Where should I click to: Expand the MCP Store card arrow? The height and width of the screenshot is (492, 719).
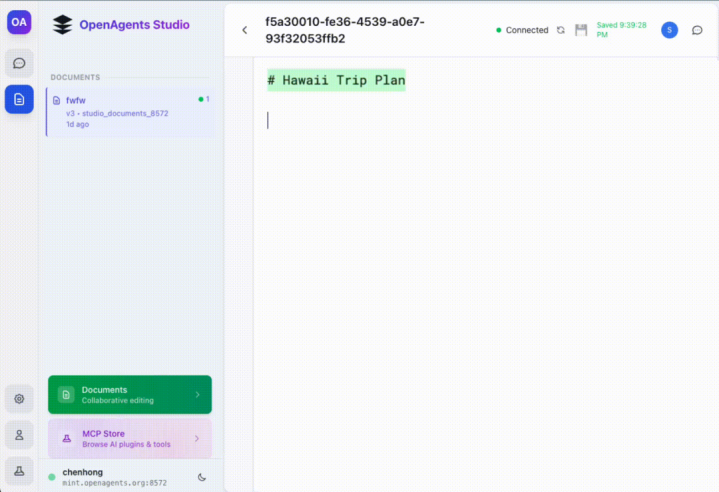pos(197,438)
